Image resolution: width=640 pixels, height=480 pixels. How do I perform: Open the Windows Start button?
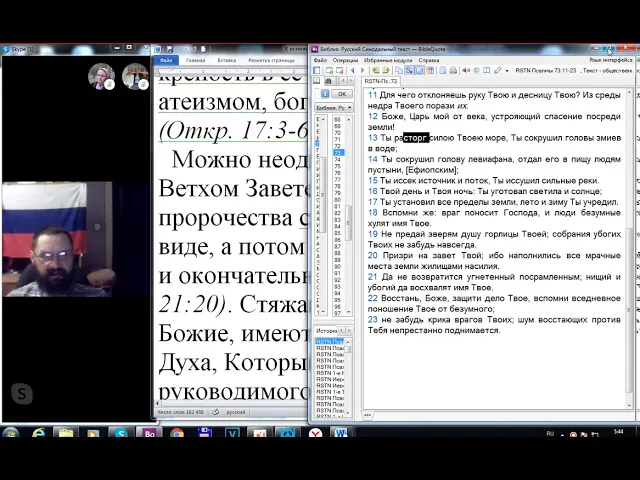(x=10, y=433)
